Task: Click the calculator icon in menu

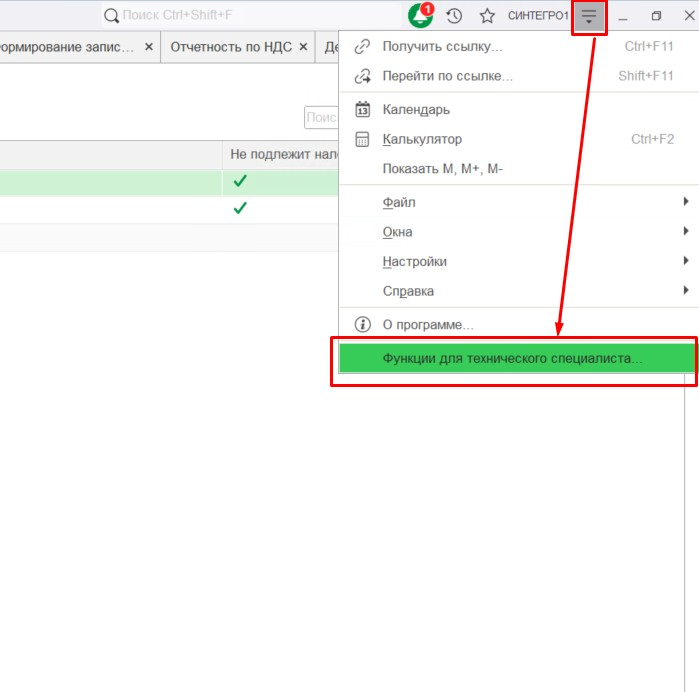Action: (x=363, y=139)
